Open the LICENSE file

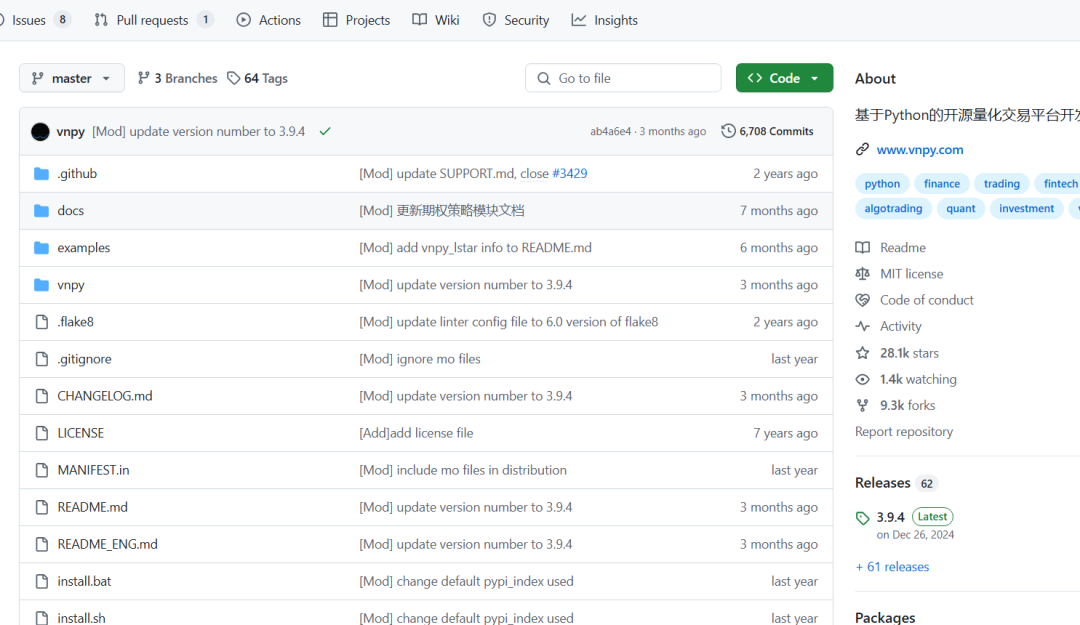coord(81,433)
